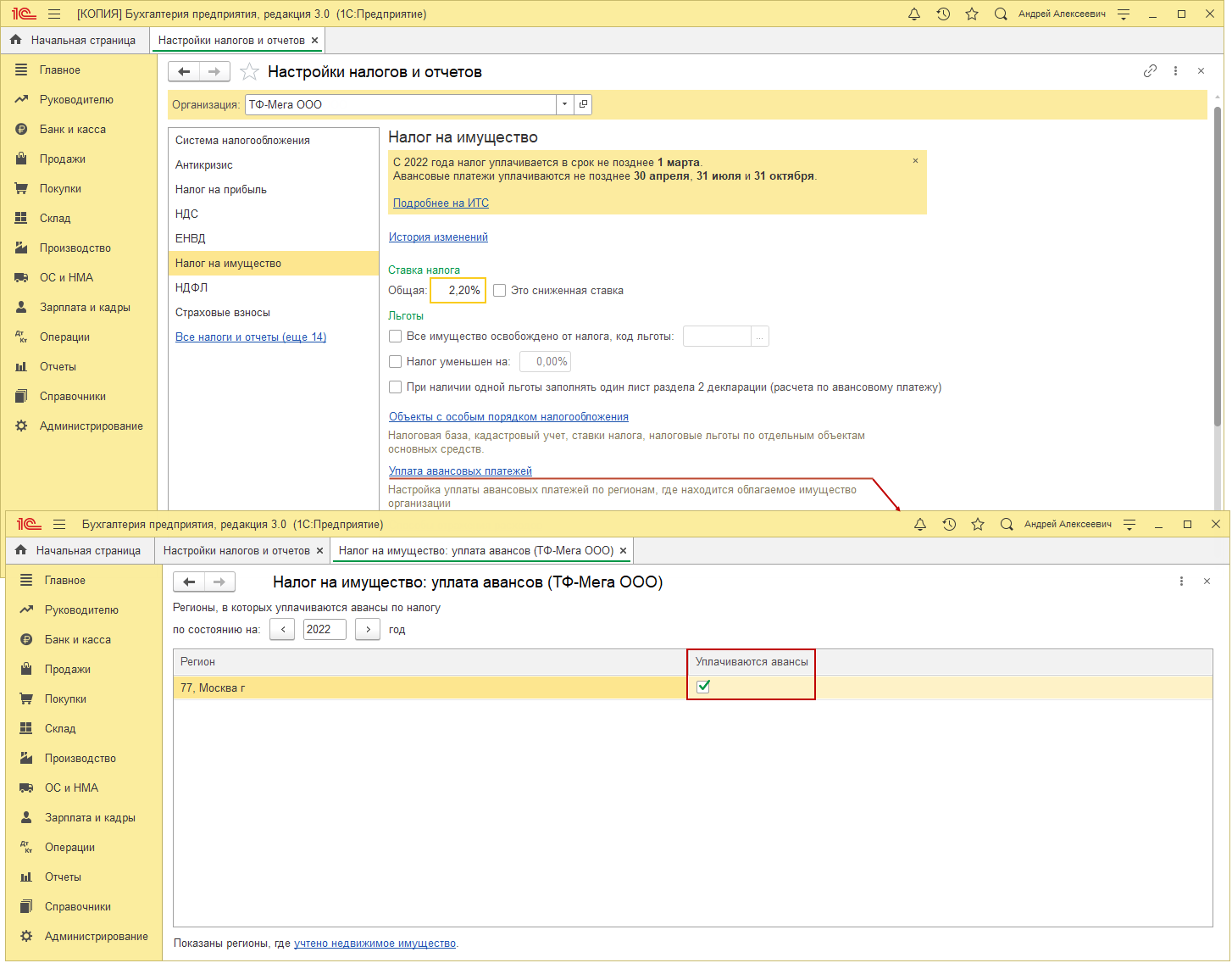Open notifications bell in bottom window

(920, 525)
